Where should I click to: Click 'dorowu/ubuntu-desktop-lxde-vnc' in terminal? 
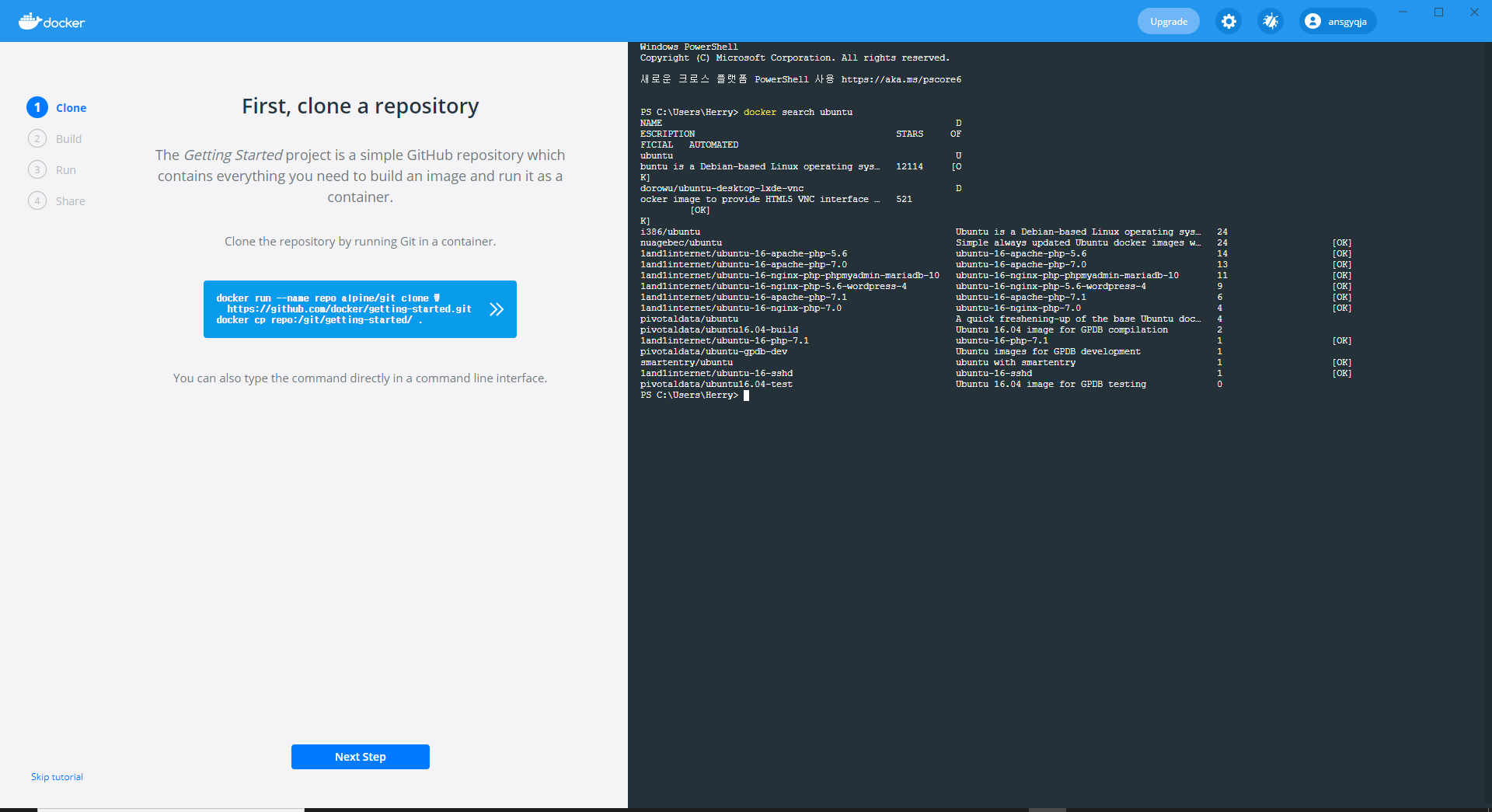coord(722,188)
